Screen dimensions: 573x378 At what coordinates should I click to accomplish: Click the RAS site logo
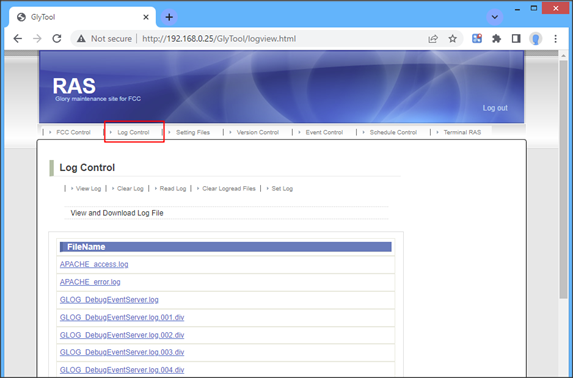74,86
